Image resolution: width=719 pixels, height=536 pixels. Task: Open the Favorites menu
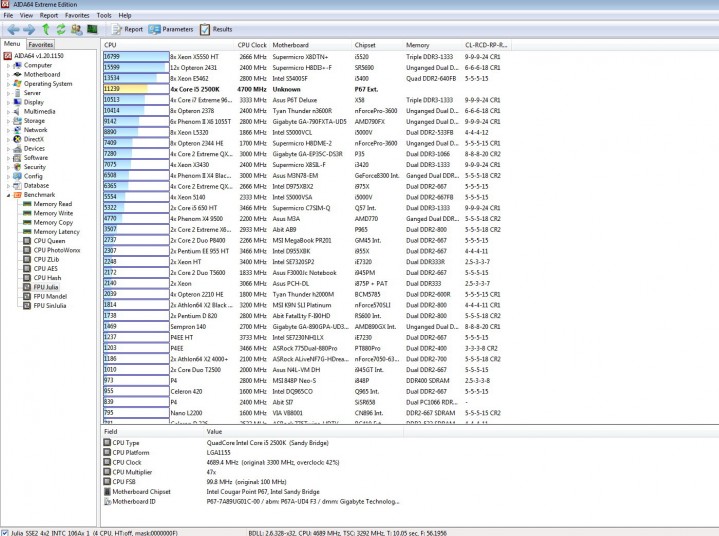pyautogui.click(x=77, y=15)
